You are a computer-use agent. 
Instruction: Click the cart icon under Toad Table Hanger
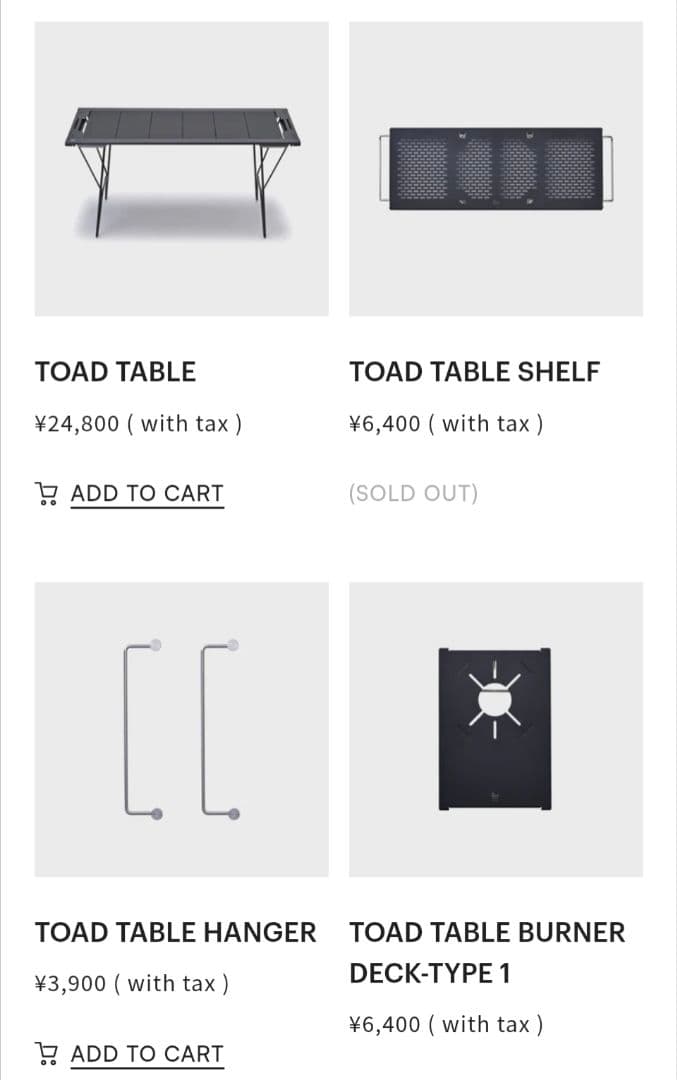tap(46, 1053)
